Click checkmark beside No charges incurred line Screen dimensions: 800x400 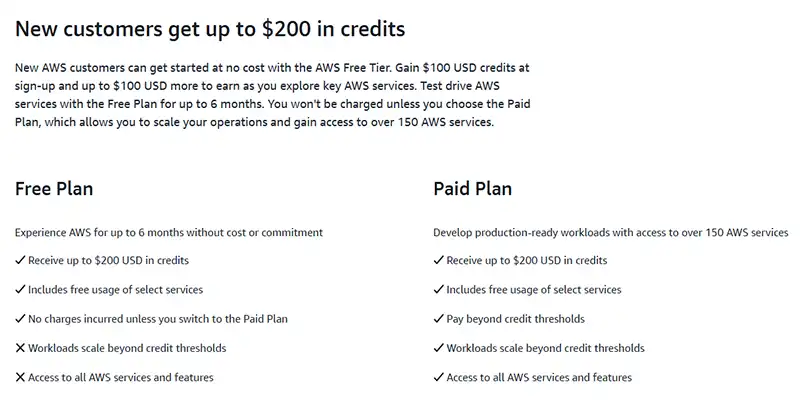[x=20, y=319]
